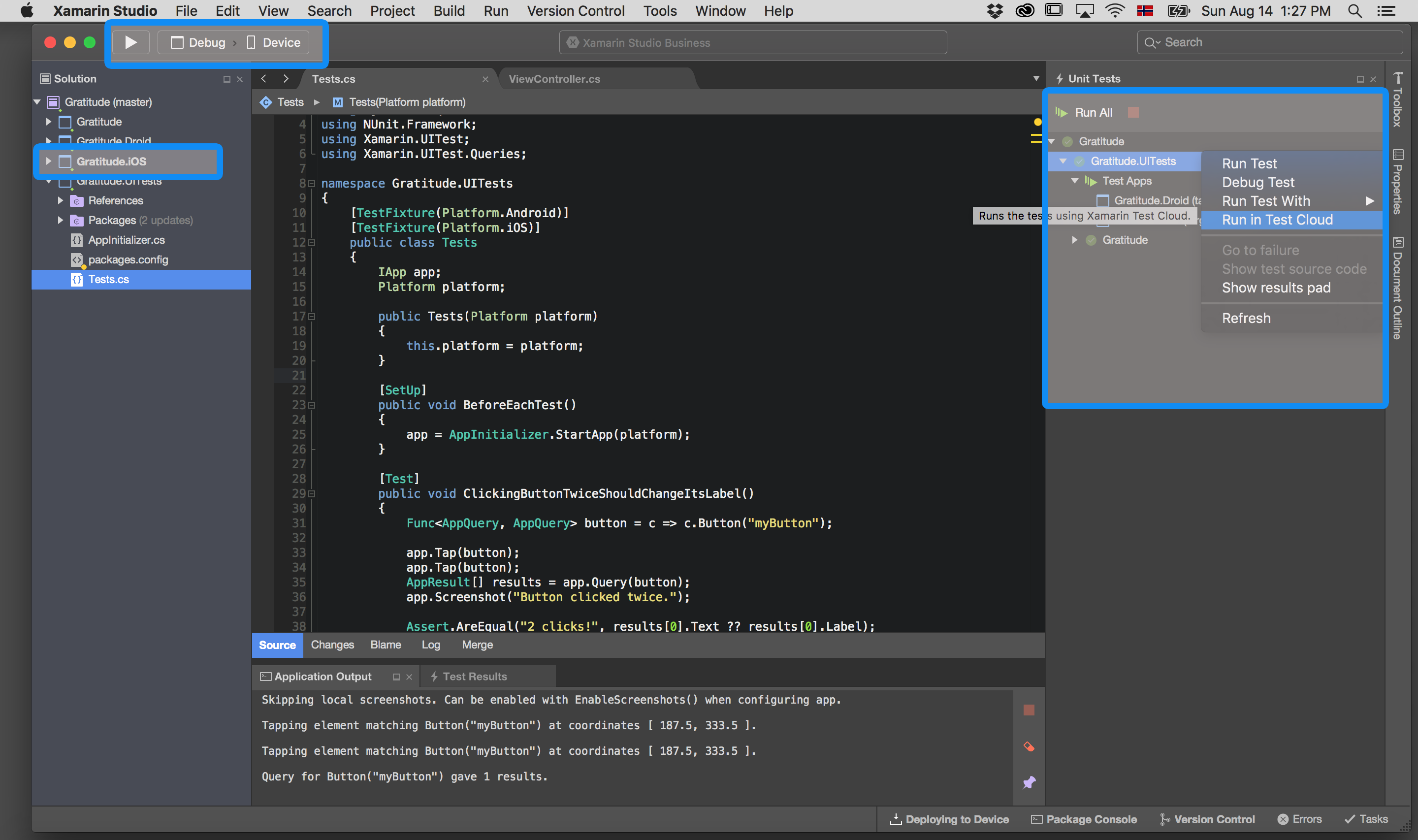Switch to the Blame view tab
Image resolution: width=1418 pixels, height=840 pixels.
(x=386, y=645)
